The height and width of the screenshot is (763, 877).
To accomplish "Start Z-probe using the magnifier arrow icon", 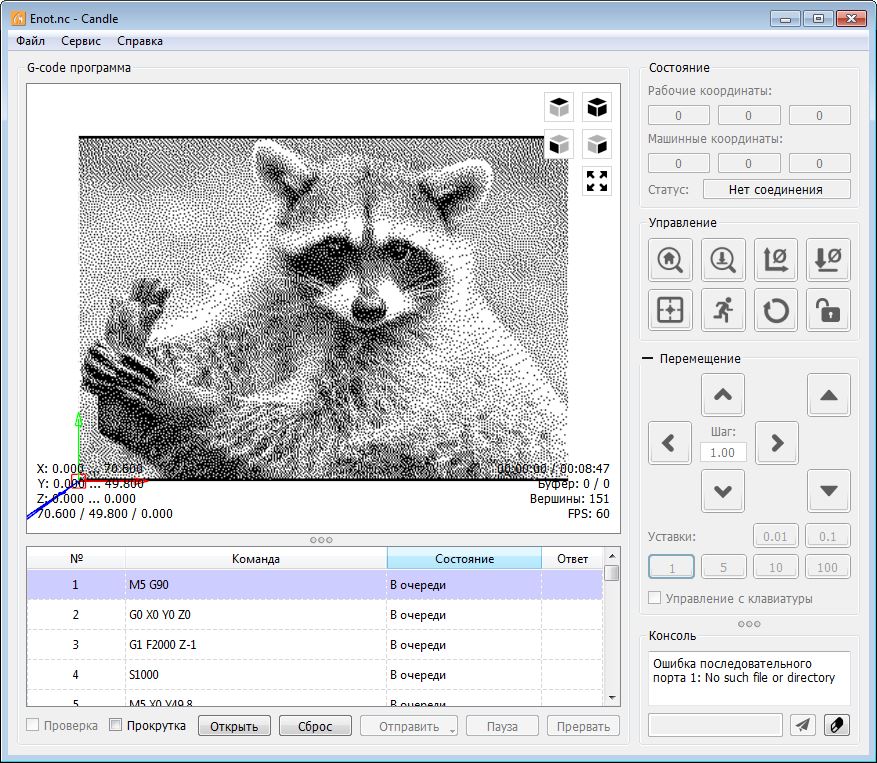I will (723, 259).
